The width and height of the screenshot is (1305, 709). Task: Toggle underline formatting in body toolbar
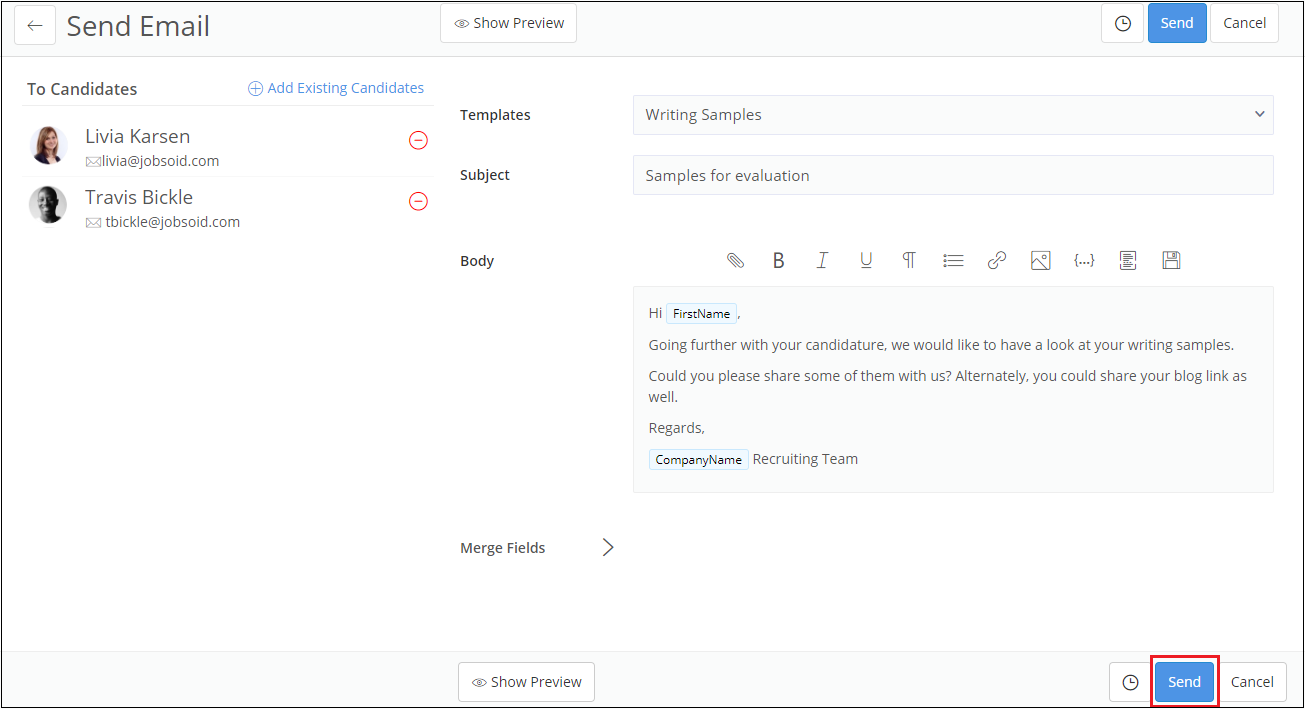point(866,260)
